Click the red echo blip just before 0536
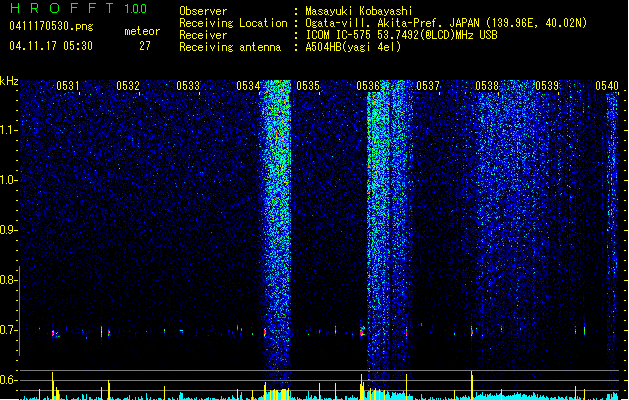629x400 pixels. point(362,331)
